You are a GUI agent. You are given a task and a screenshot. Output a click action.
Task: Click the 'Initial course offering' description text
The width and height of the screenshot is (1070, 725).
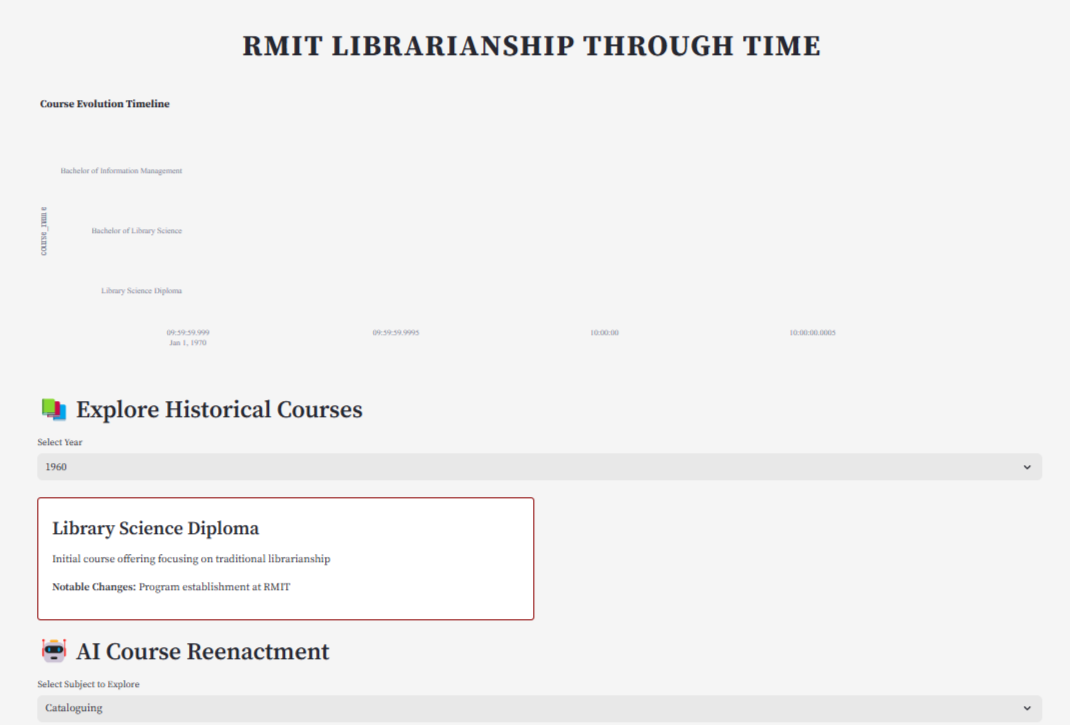(x=191, y=558)
